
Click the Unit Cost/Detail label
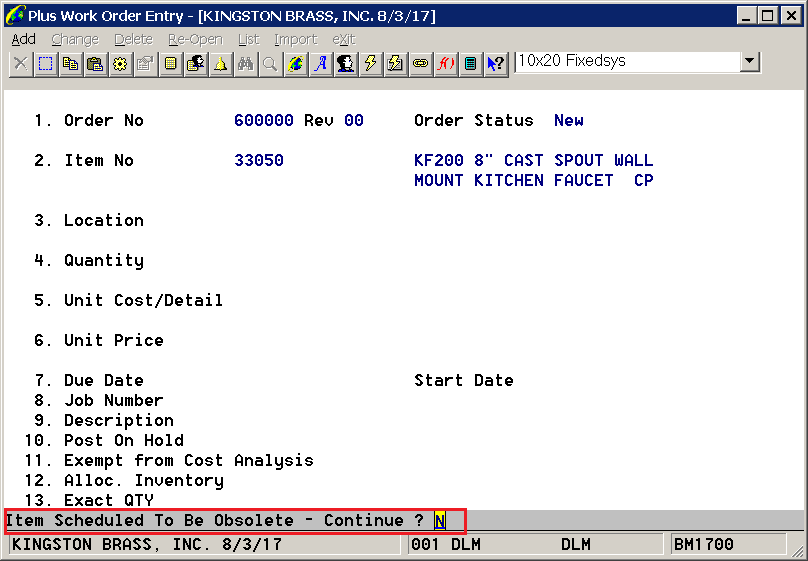tap(143, 300)
